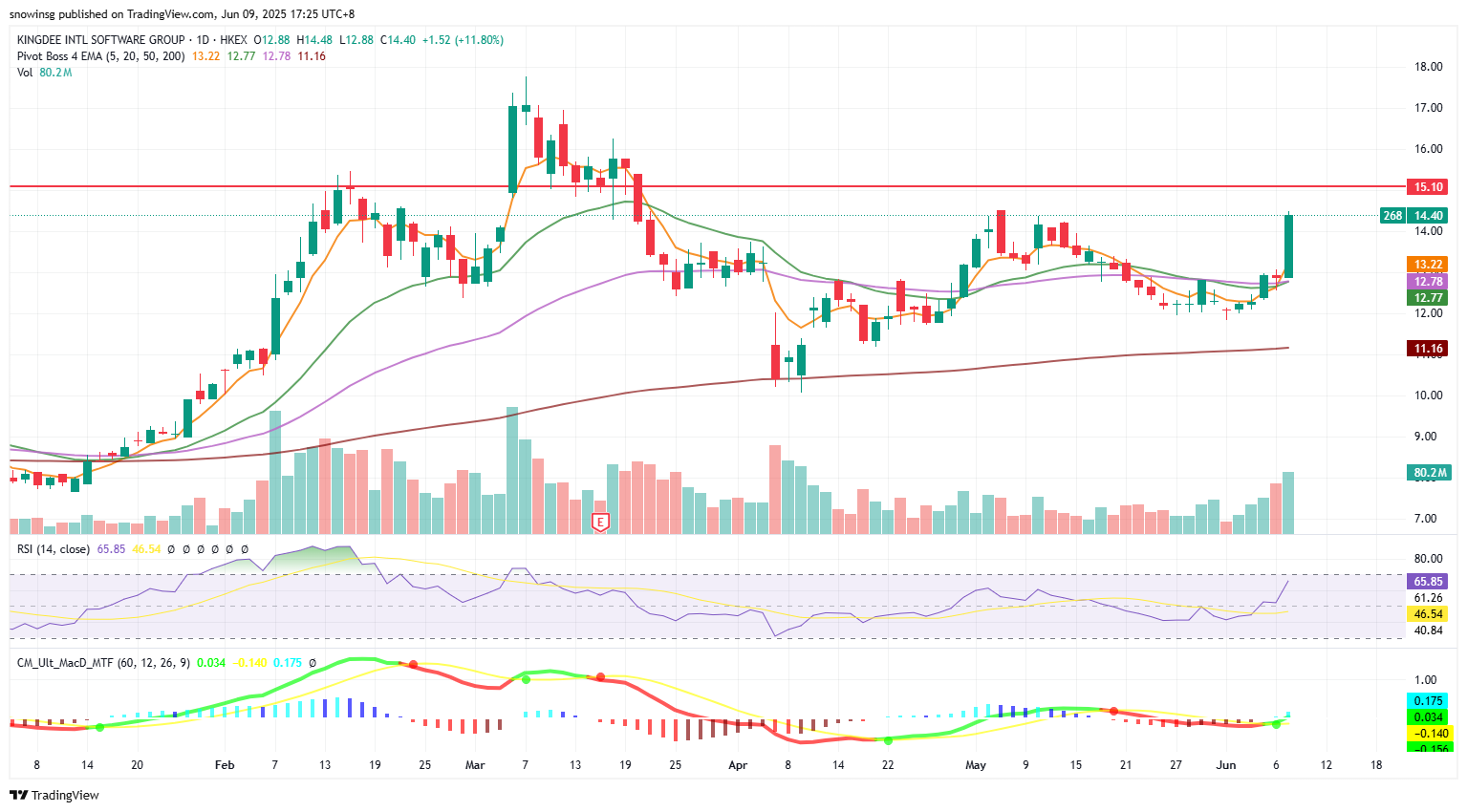Click the earnings 'E' marker on the chart
1467x812 pixels.
(x=600, y=522)
